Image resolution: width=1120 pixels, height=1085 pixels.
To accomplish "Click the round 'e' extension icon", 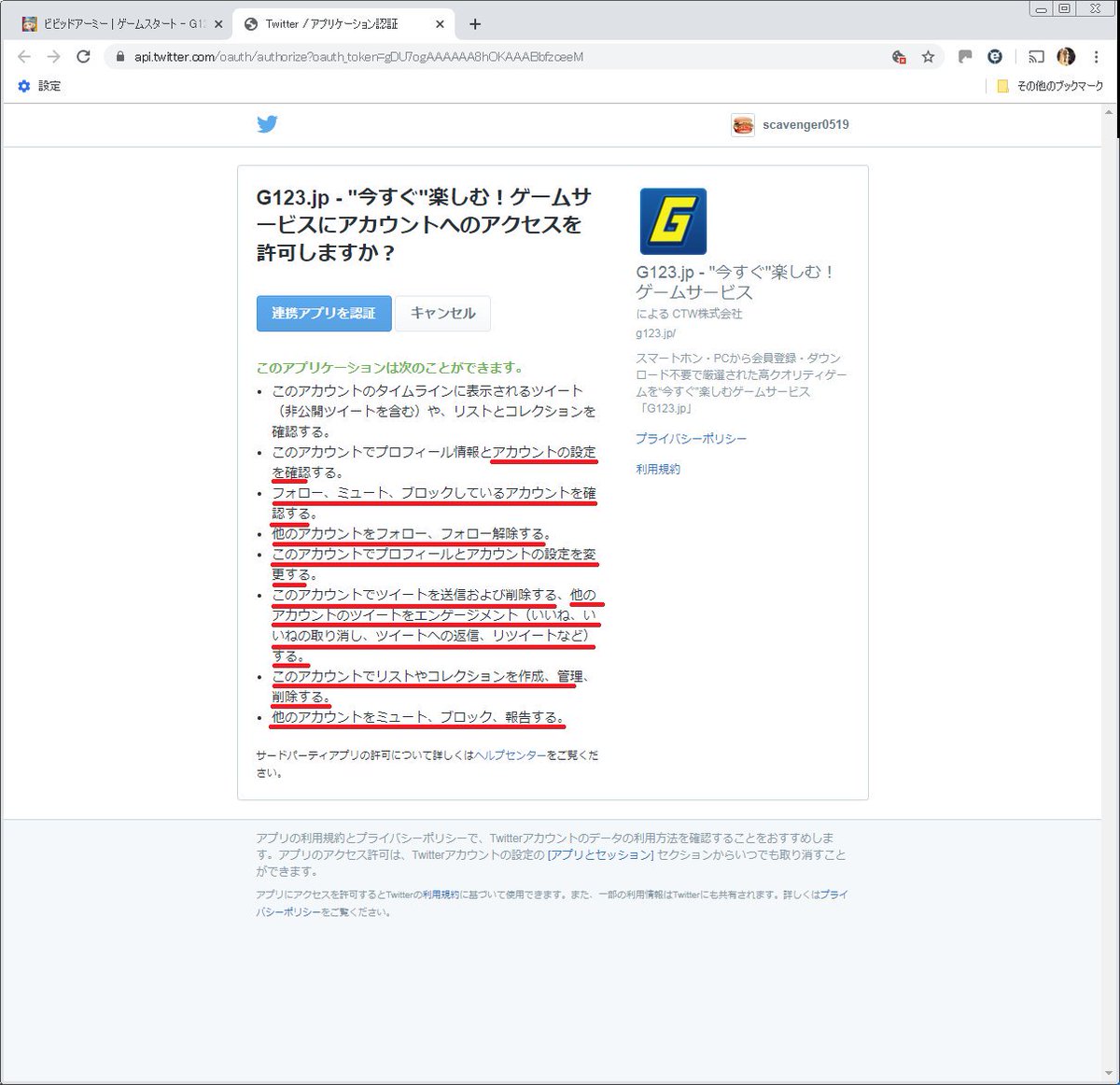I will click(x=995, y=57).
